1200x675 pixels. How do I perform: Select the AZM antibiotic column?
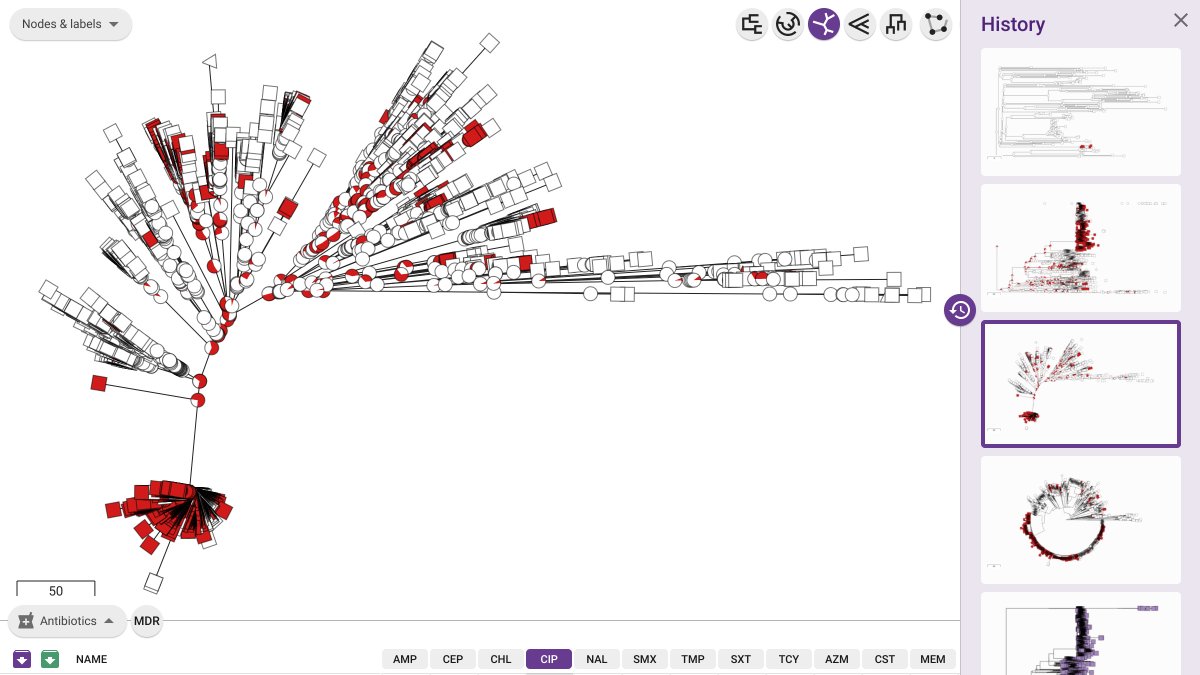837,659
